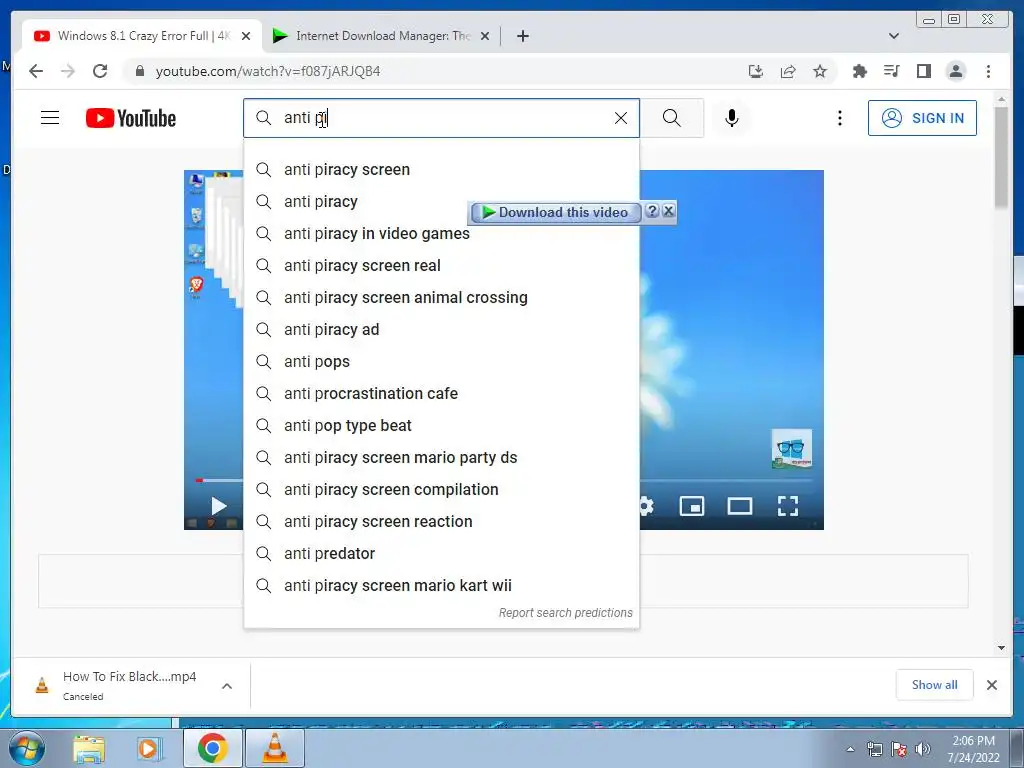
Task: Select the 'anti pops' suggestion
Action: [x=441, y=362]
